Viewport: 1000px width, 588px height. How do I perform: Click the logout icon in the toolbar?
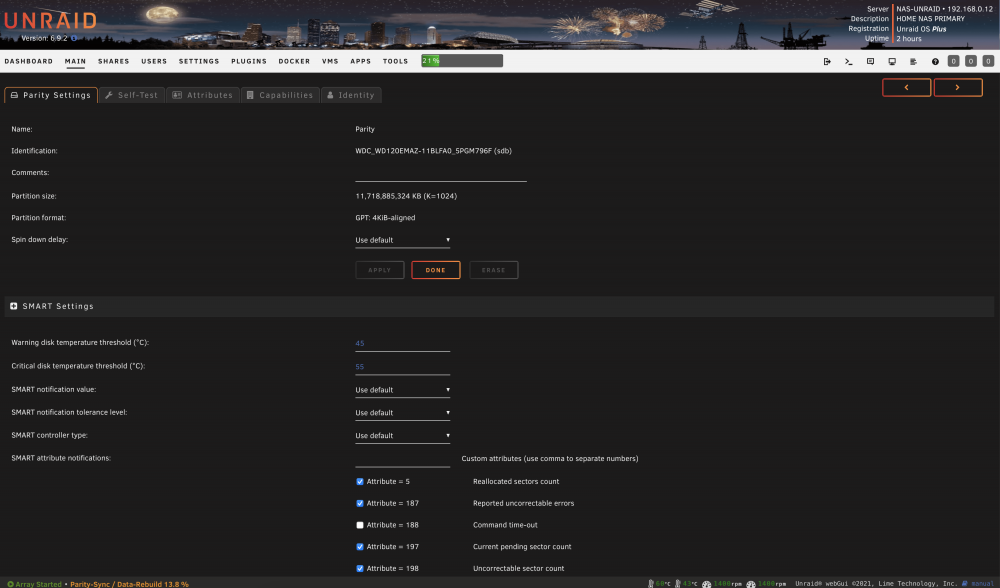click(x=827, y=61)
